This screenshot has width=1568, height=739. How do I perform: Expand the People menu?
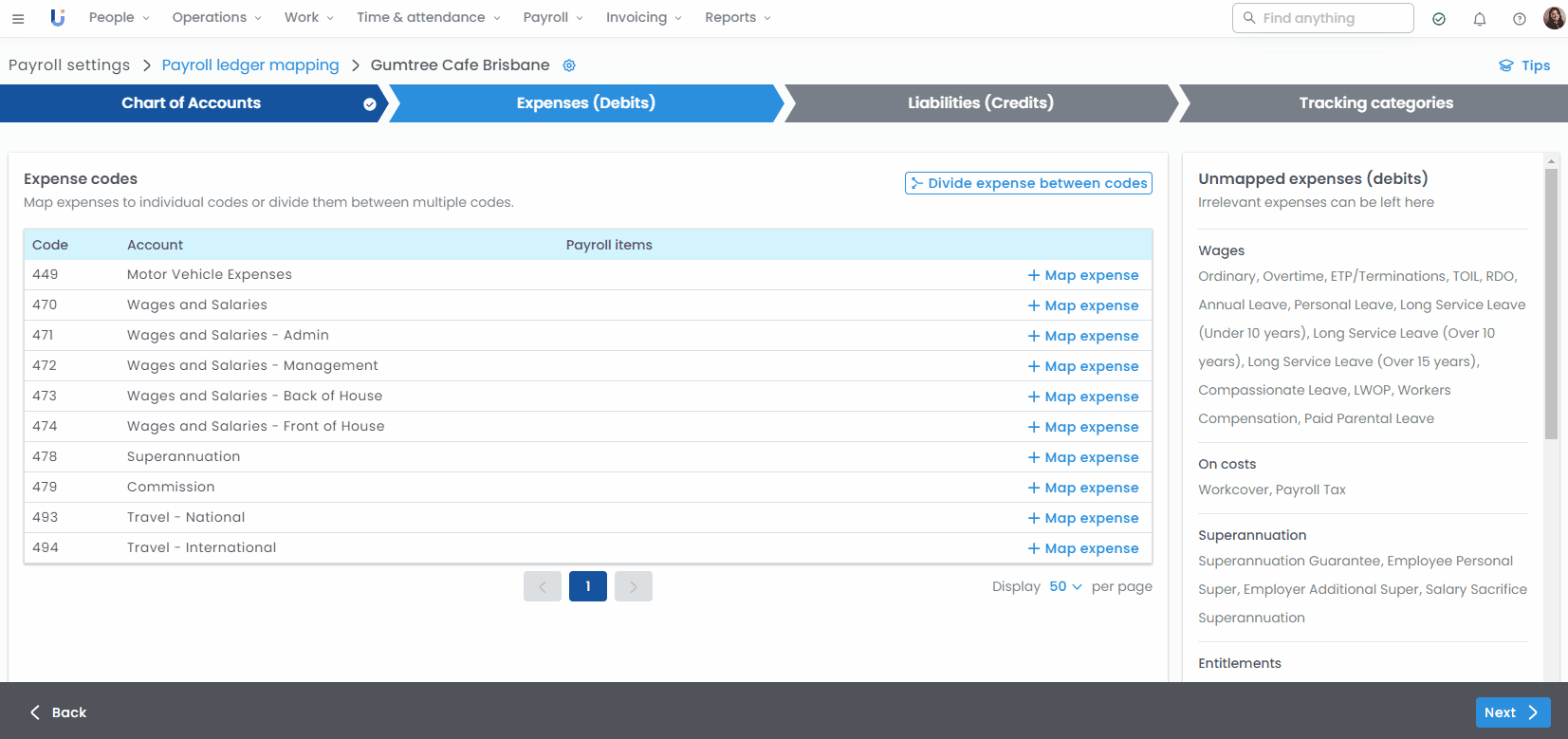pyautogui.click(x=119, y=18)
